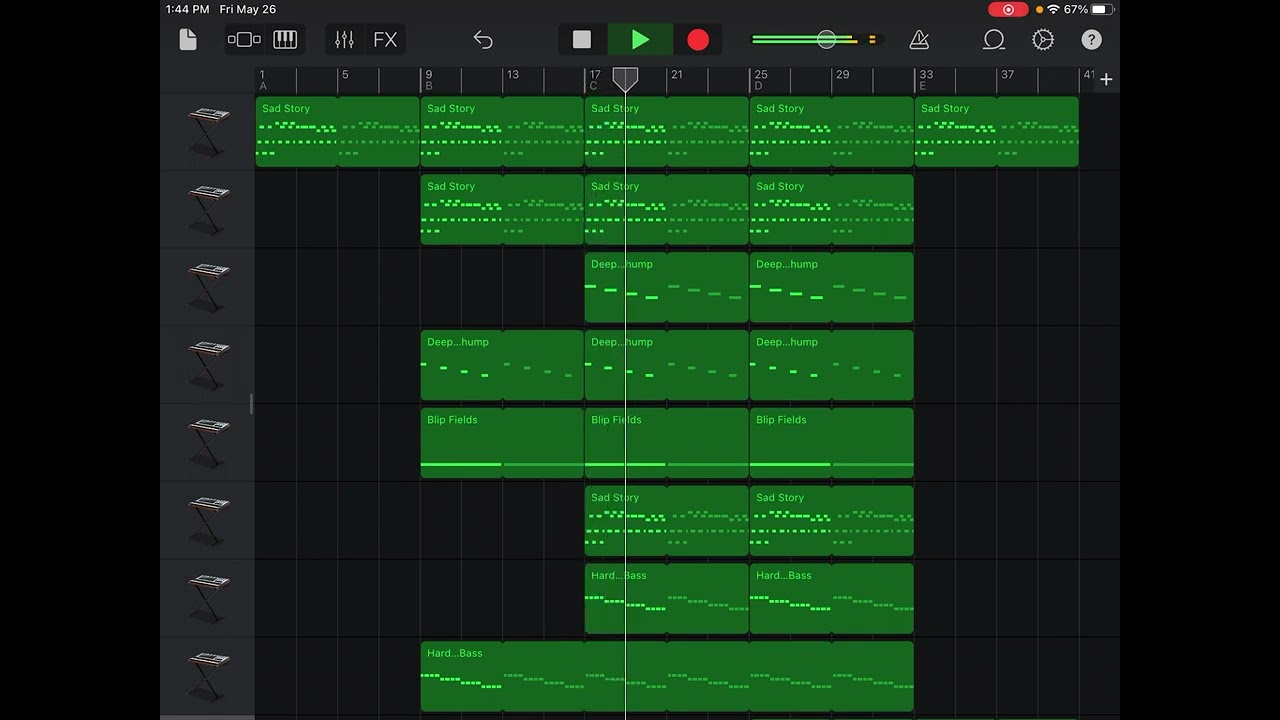Open song settings gear
This screenshot has width=1280, height=720.
(x=1043, y=40)
